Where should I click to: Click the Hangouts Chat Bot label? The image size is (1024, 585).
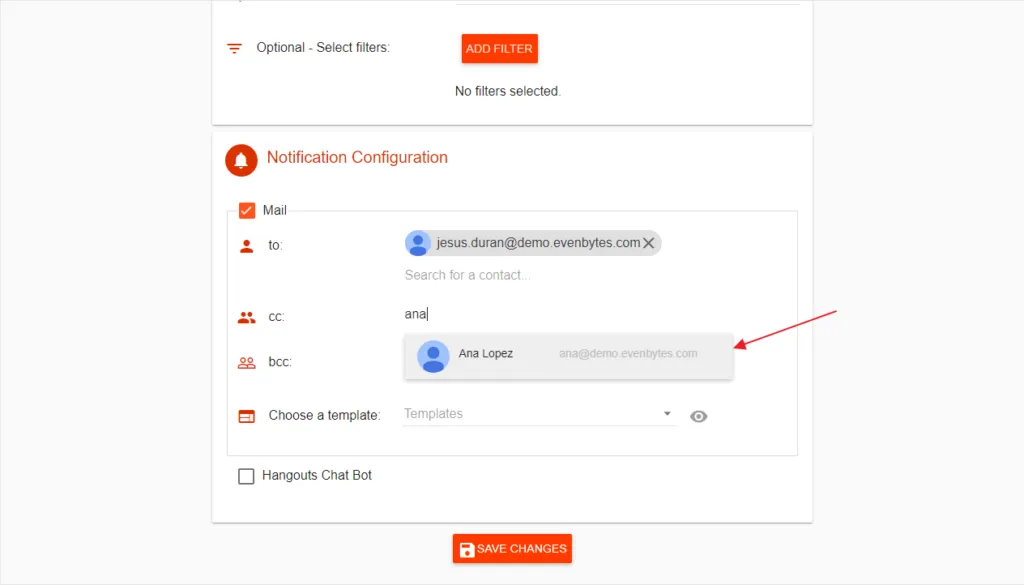point(317,475)
